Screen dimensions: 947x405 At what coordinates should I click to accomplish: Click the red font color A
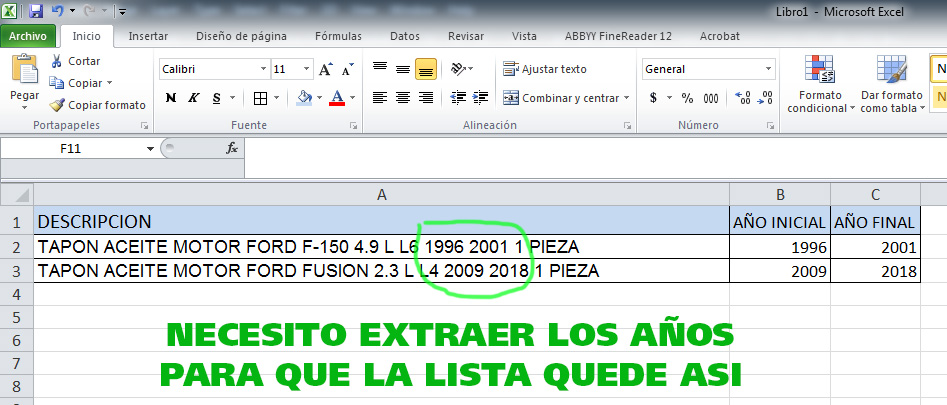(337, 98)
